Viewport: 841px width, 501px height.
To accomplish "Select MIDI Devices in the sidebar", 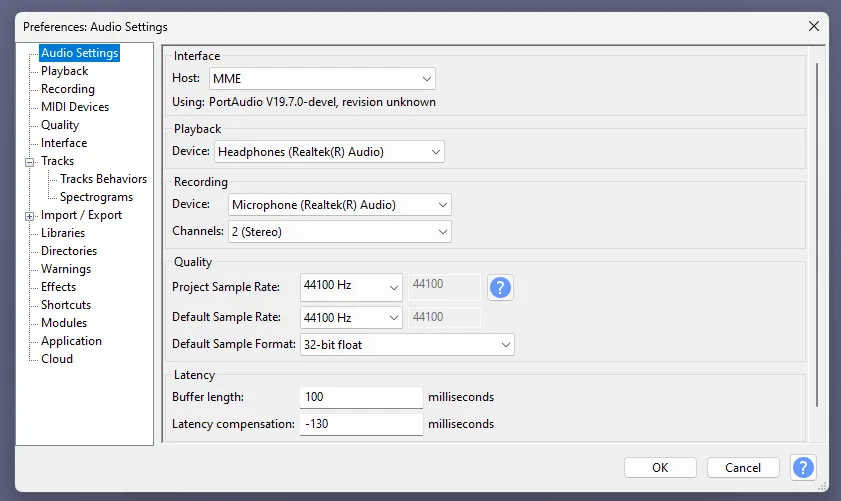I will [75, 107].
